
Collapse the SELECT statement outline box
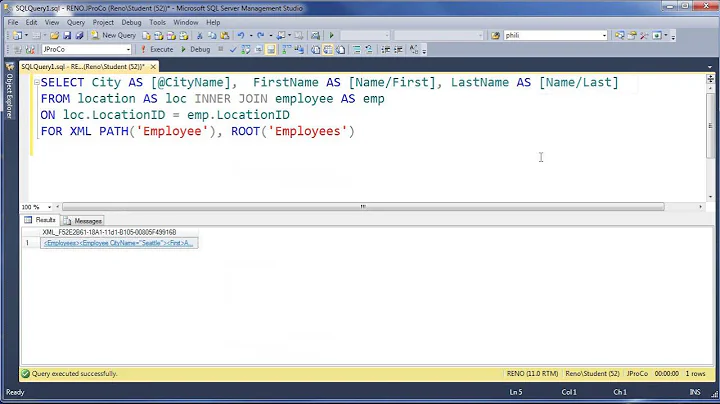click(36, 82)
